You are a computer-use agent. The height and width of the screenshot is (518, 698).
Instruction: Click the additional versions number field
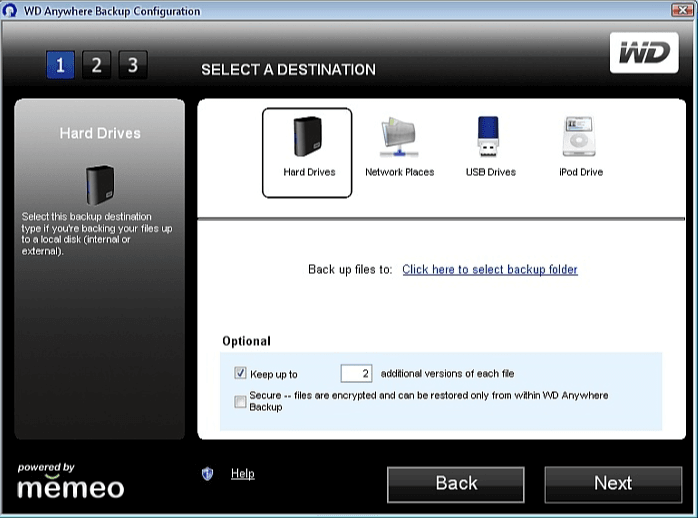click(x=356, y=374)
